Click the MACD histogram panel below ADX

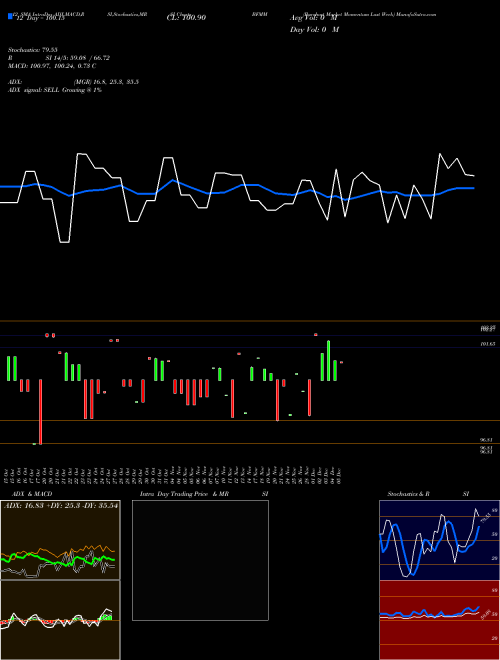(60, 620)
